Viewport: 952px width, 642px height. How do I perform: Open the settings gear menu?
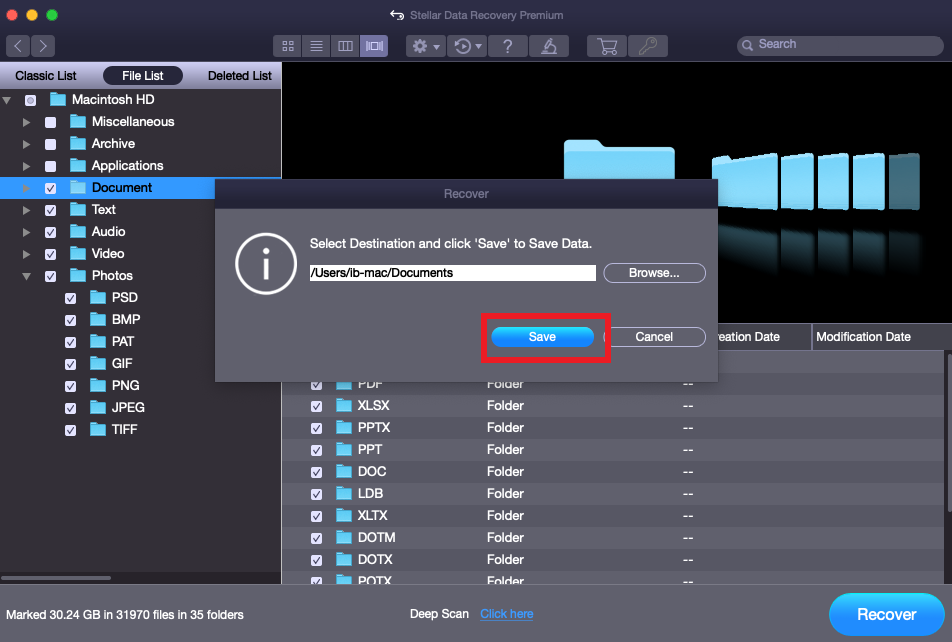point(426,46)
